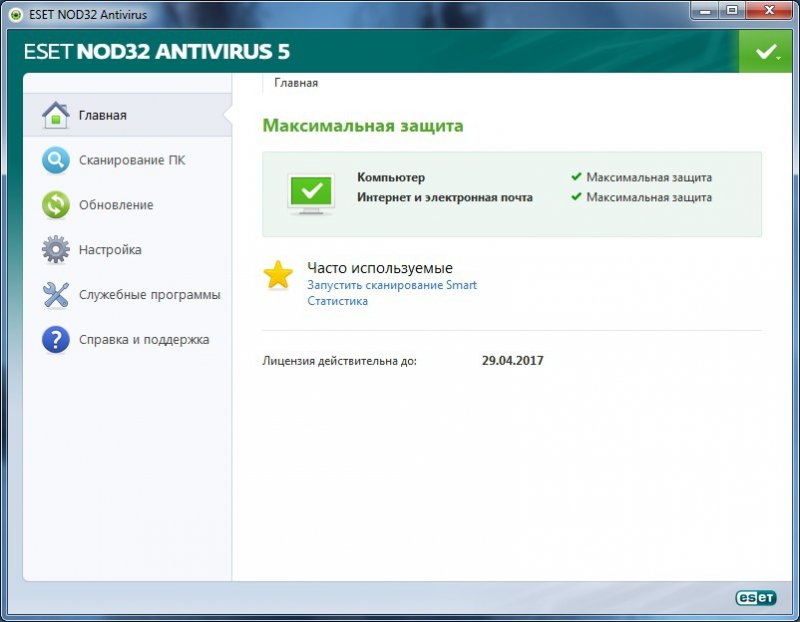800x622 pixels.
Task: Click the green checkmark next to Компьютер status
Action: click(x=576, y=177)
